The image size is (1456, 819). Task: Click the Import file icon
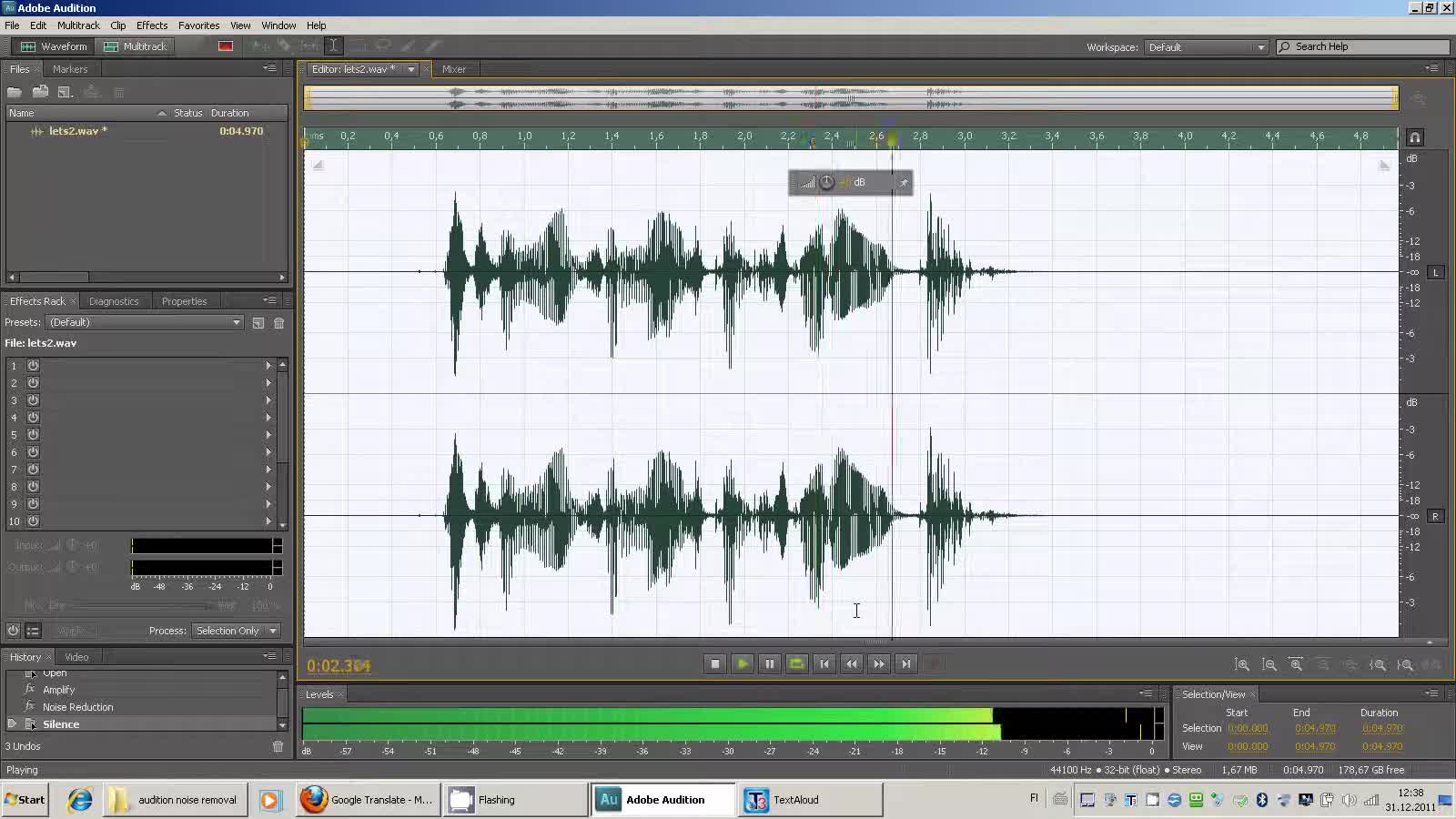(40, 92)
